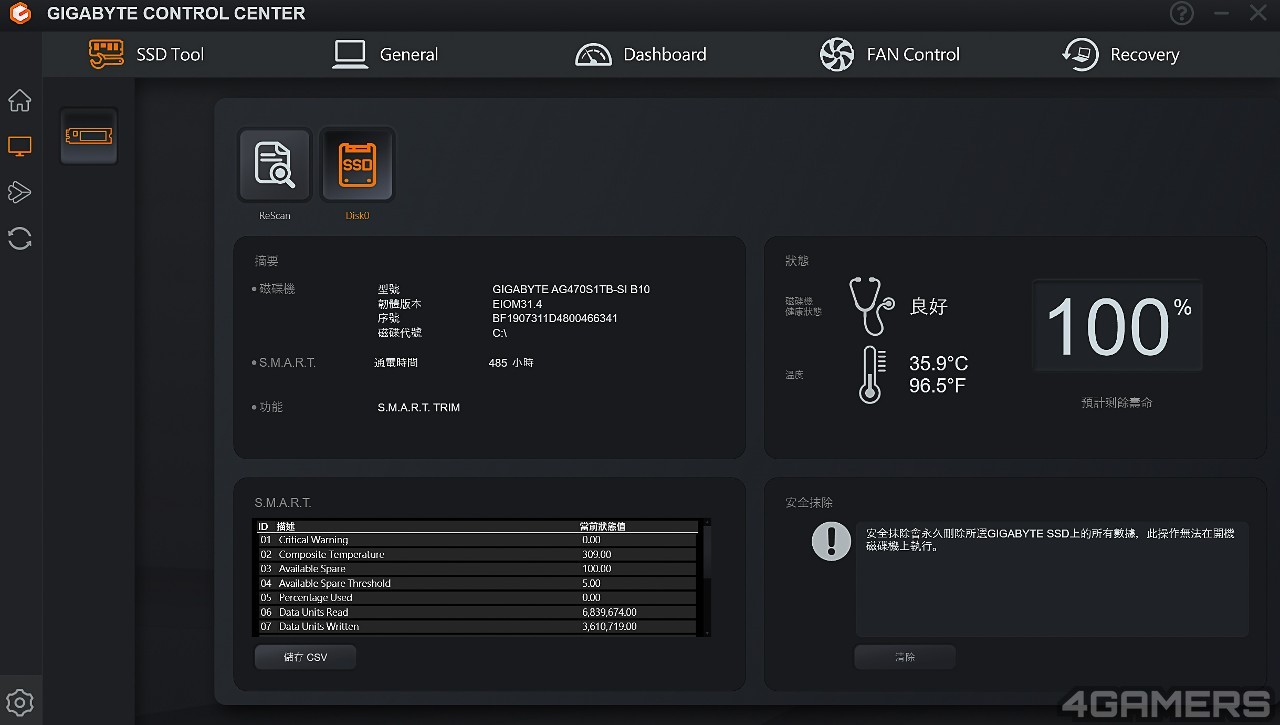The image size is (1280, 725).
Task: Click firmware version EIOM31.4
Action: click(x=517, y=304)
